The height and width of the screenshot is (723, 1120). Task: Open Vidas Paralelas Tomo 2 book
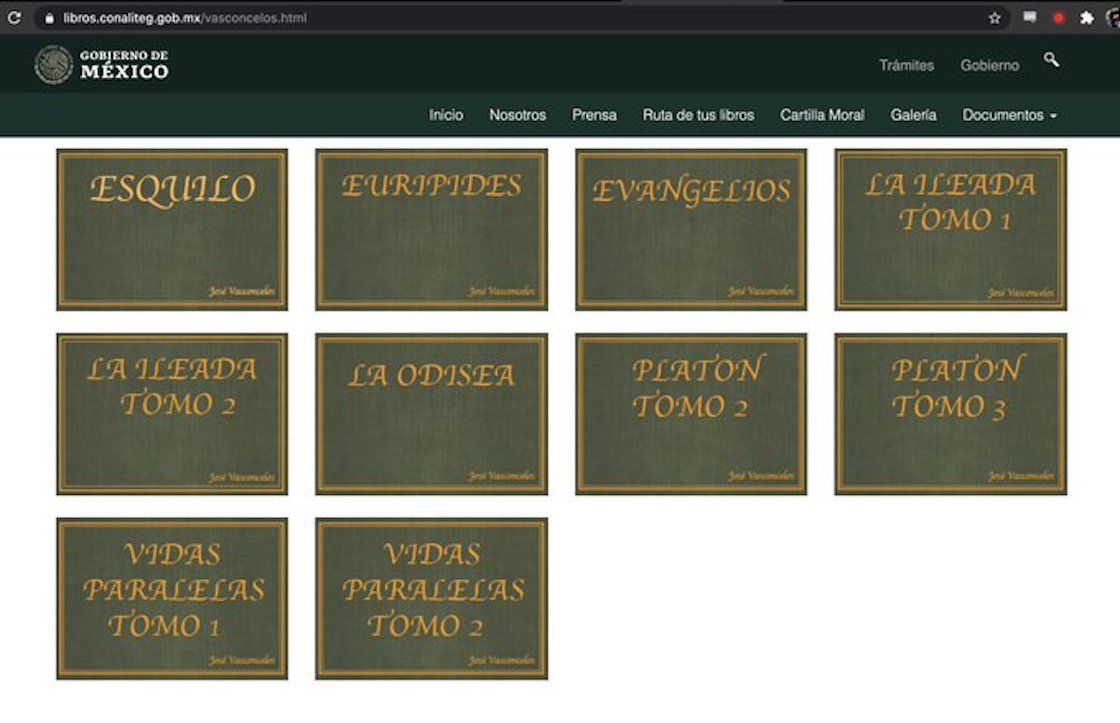click(431, 598)
